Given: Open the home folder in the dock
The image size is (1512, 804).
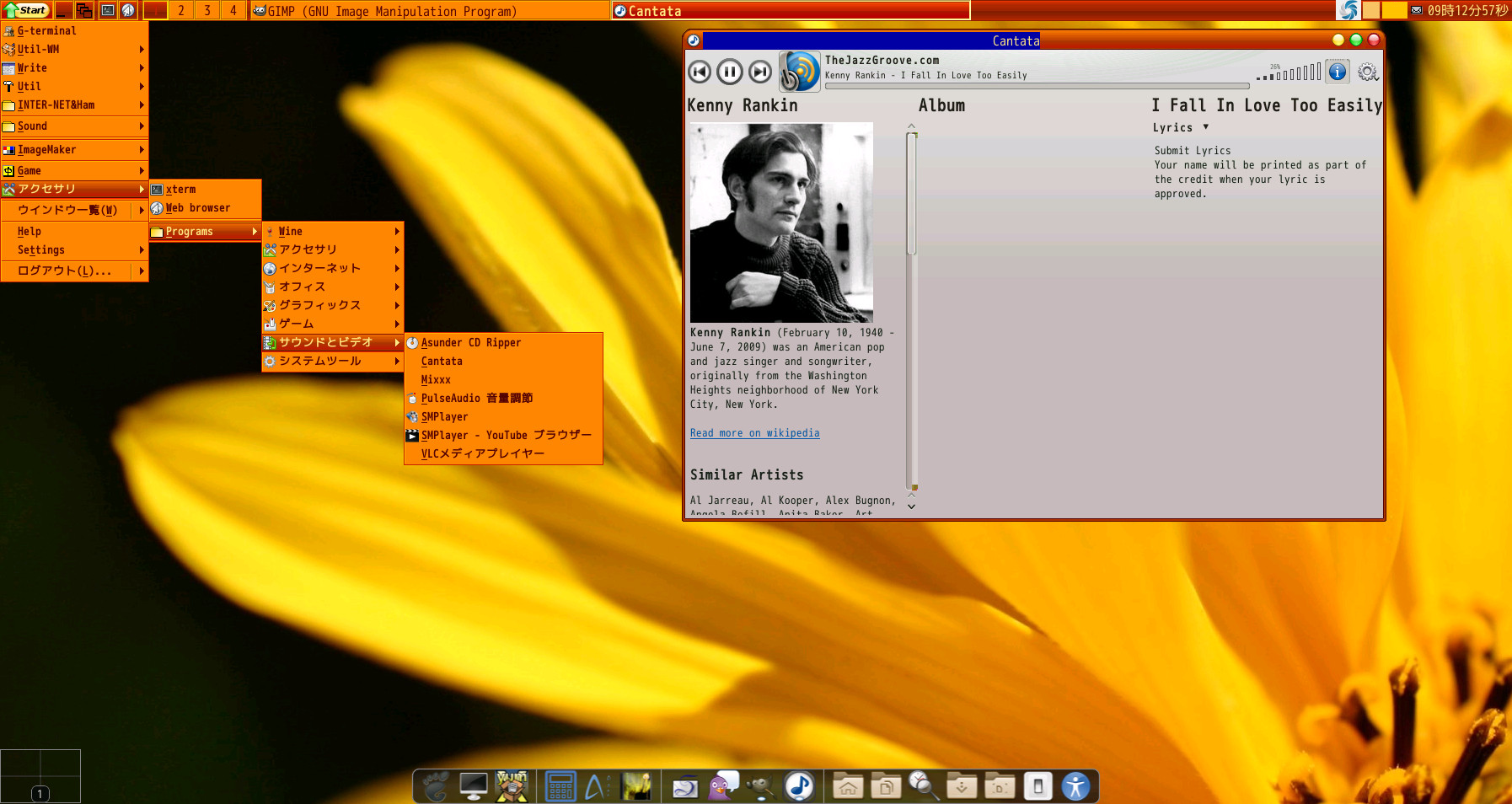Looking at the screenshot, I should click(x=848, y=786).
